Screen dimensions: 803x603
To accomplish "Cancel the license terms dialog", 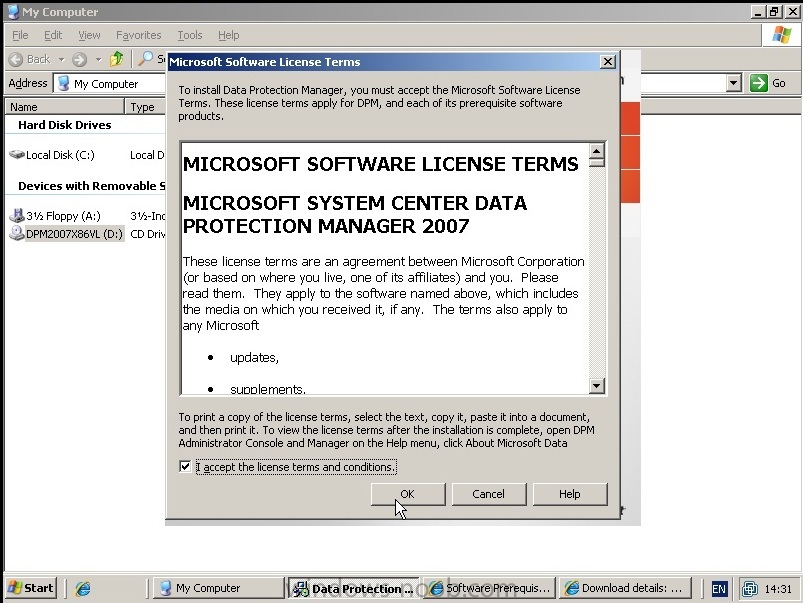I will pyautogui.click(x=489, y=494).
